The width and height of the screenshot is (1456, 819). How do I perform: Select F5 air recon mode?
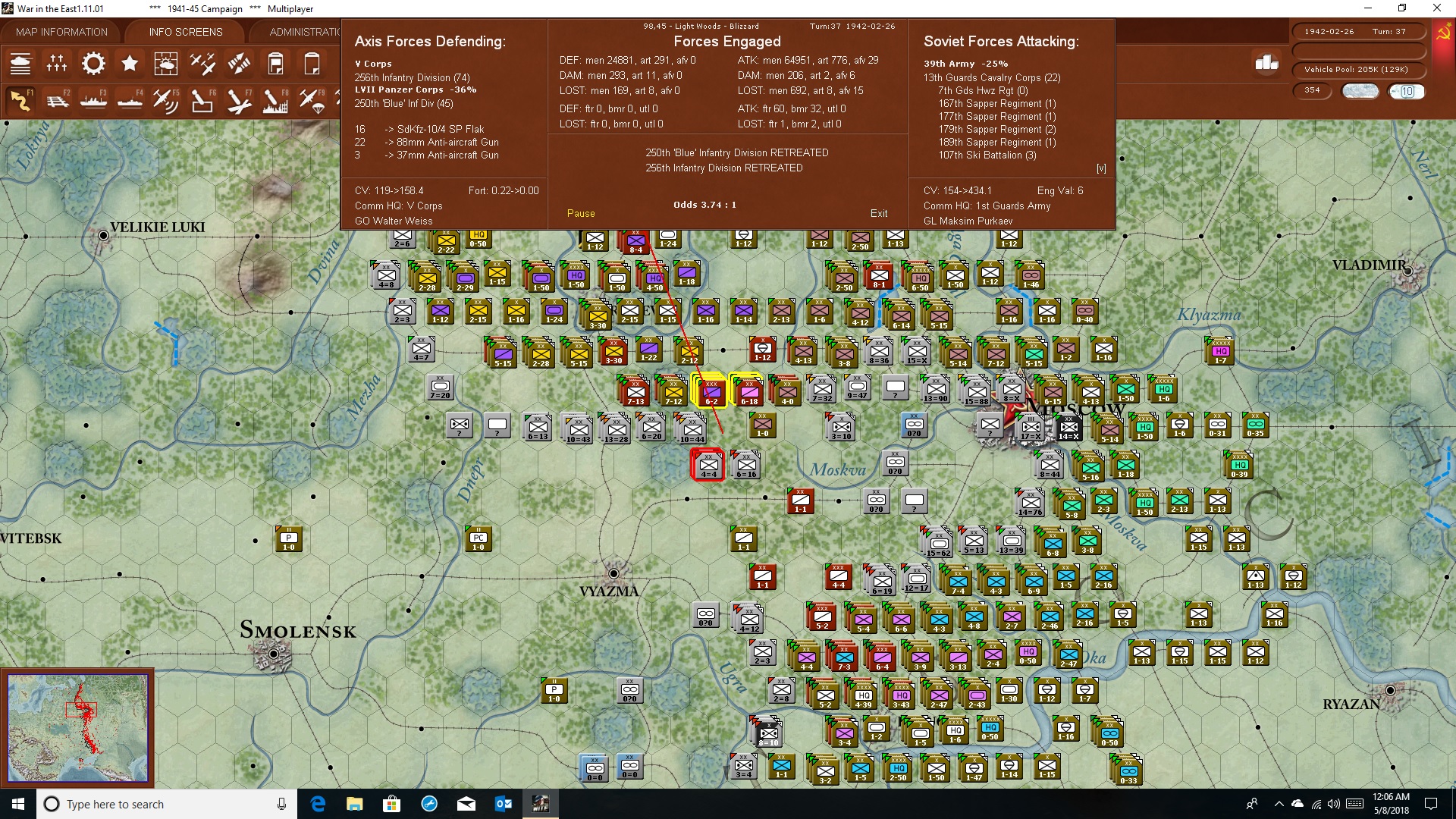[x=166, y=100]
